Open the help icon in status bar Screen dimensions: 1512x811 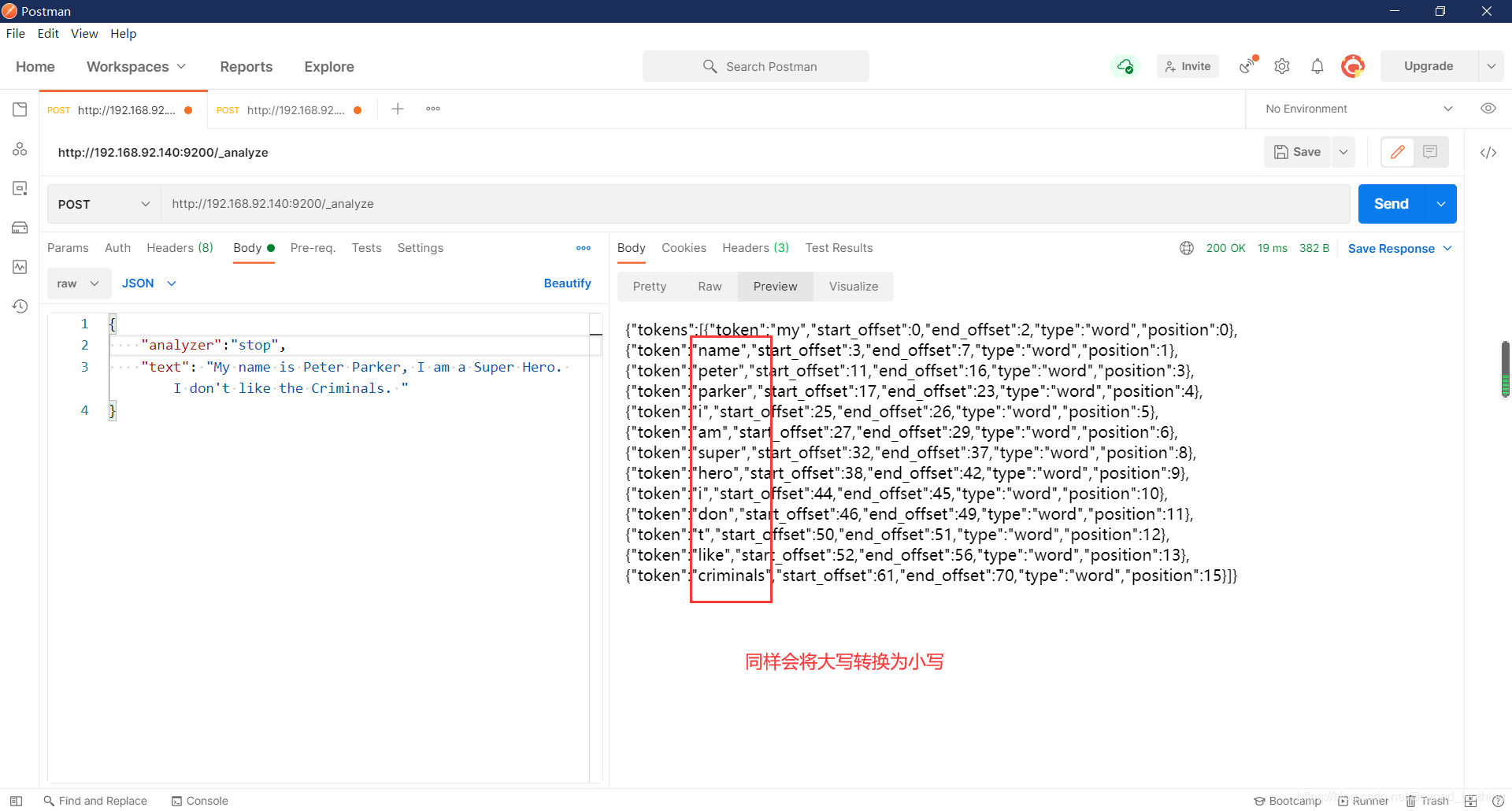1498,801
